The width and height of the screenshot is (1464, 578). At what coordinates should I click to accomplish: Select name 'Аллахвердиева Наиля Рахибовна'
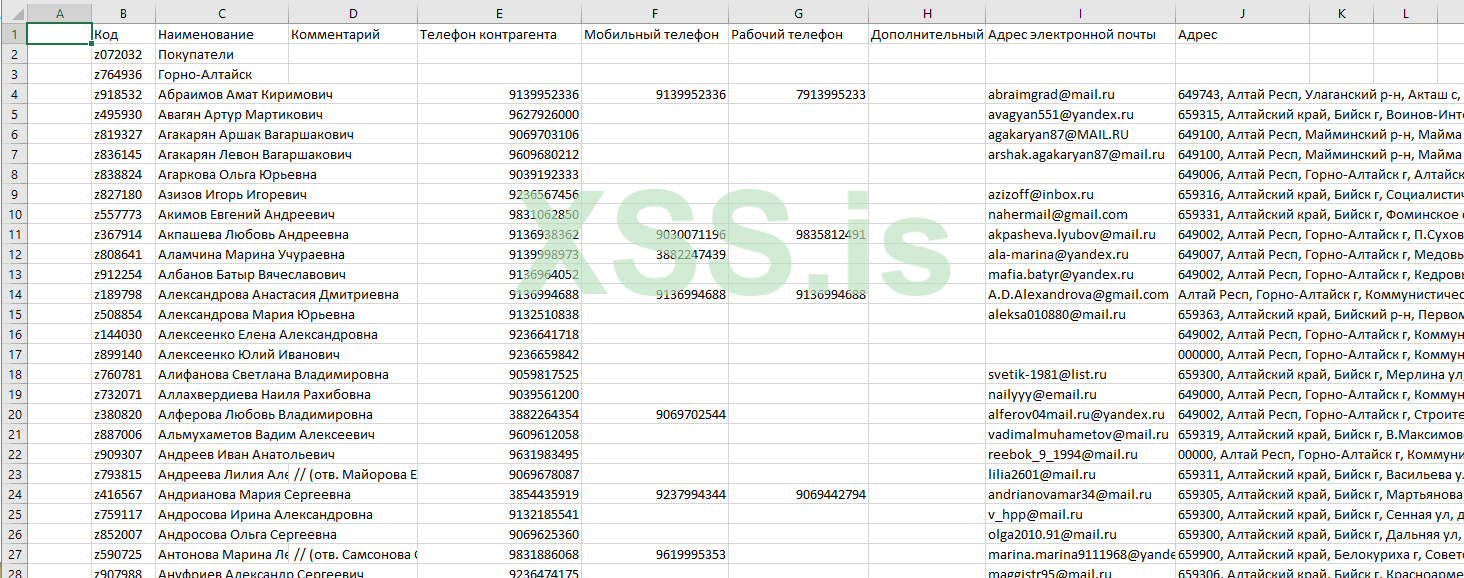(264, 394)
